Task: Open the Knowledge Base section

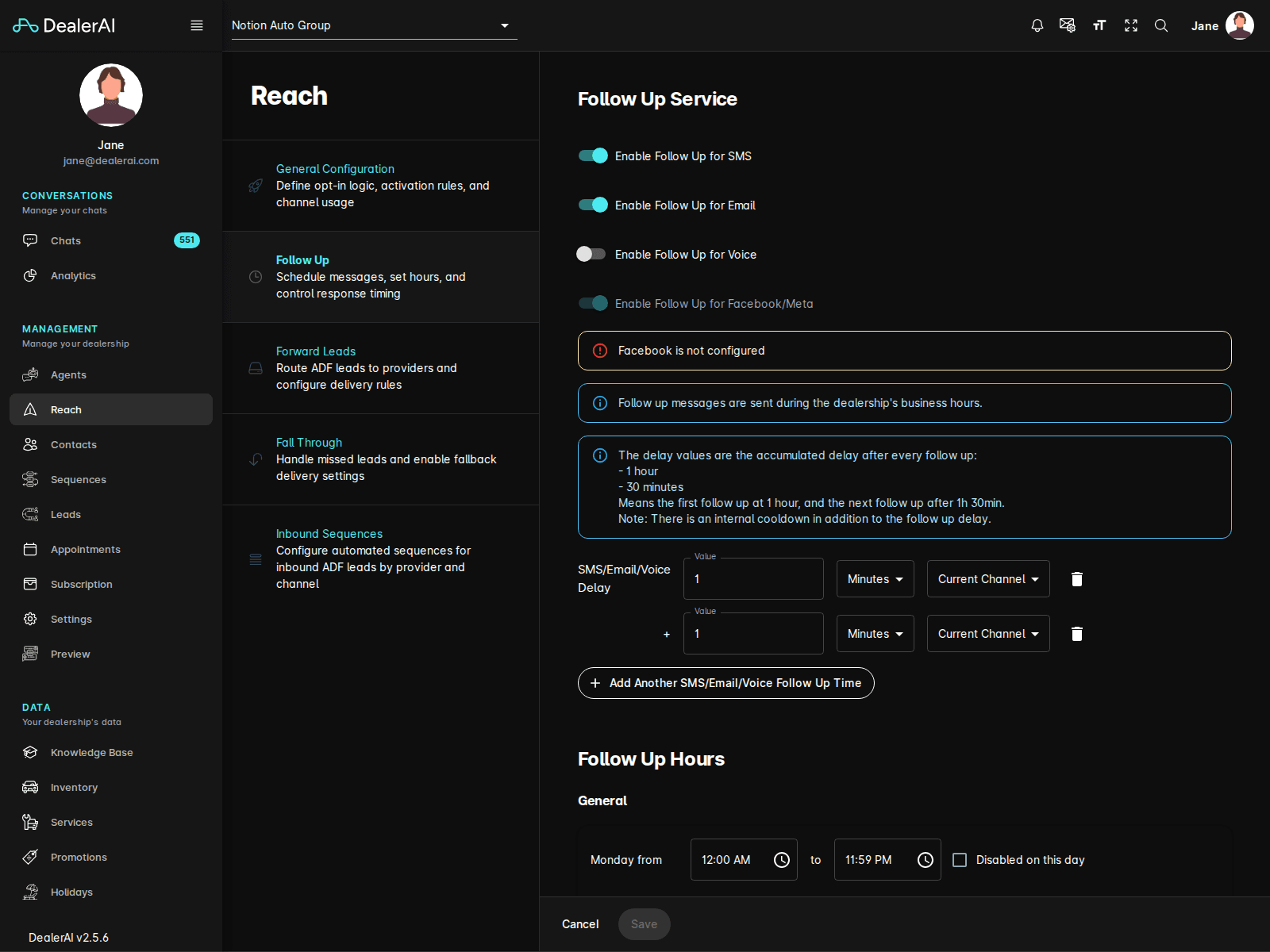Action: (x=92, y=752)
